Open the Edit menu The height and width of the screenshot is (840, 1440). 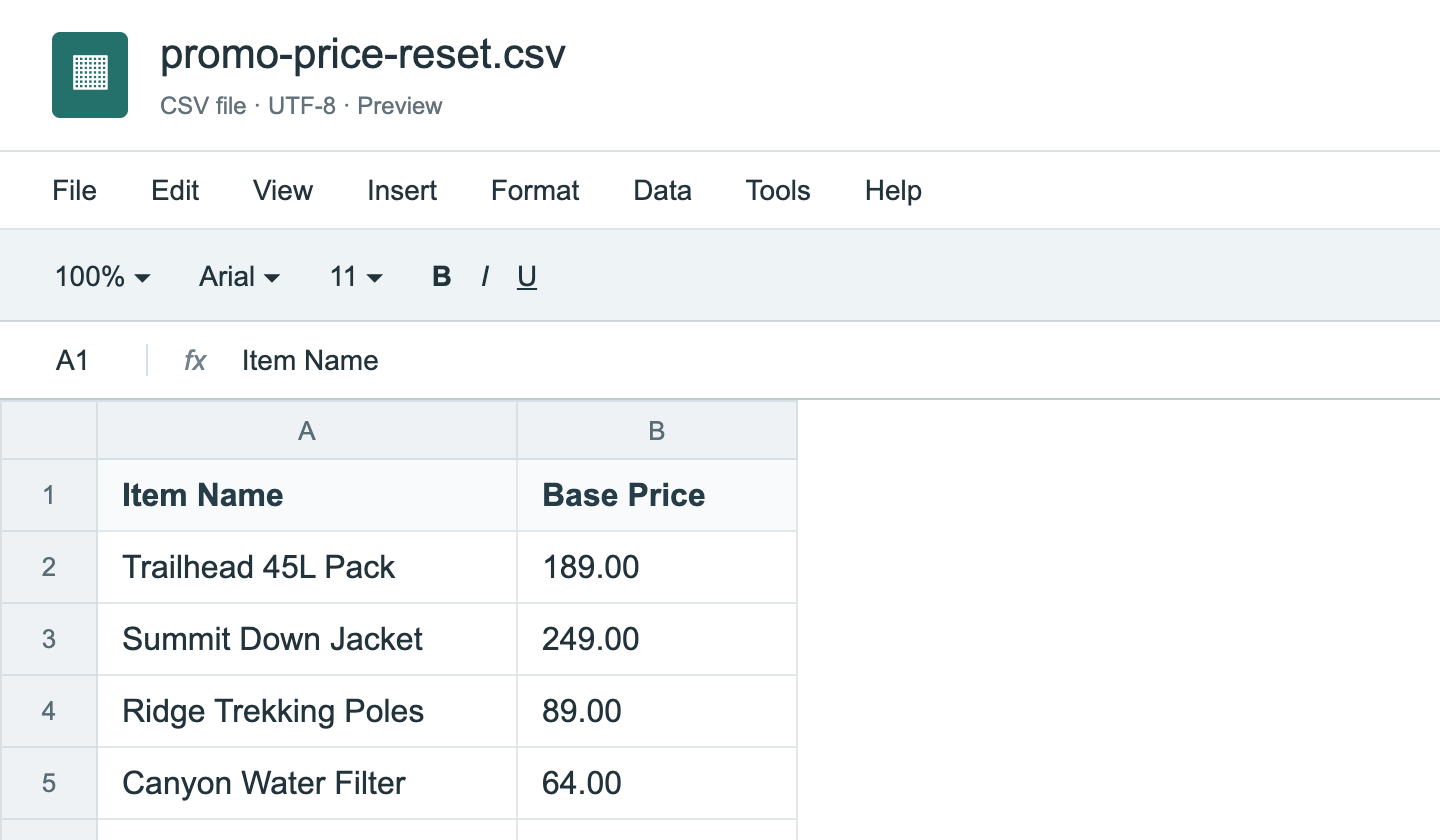(175, 190)
